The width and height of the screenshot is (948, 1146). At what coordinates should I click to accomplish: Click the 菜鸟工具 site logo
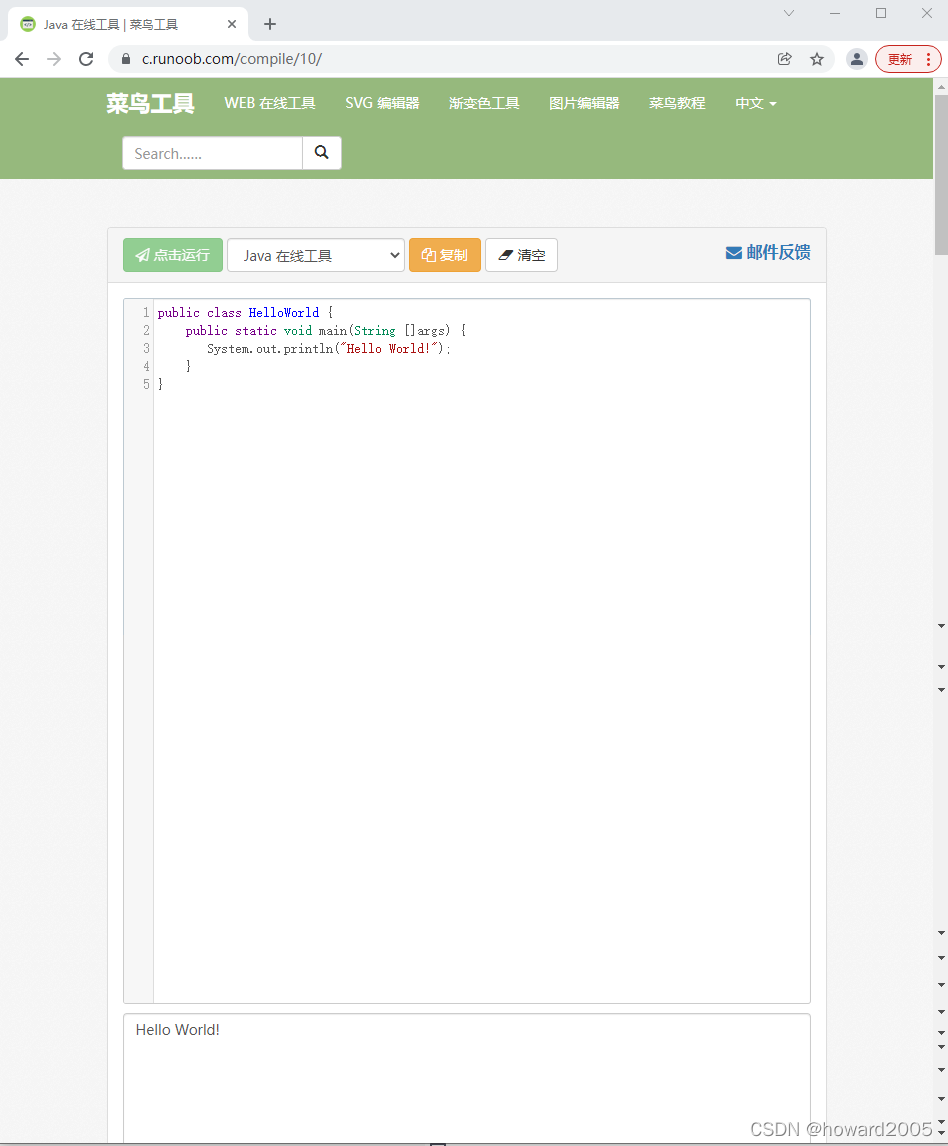click(x=150, y=103)
